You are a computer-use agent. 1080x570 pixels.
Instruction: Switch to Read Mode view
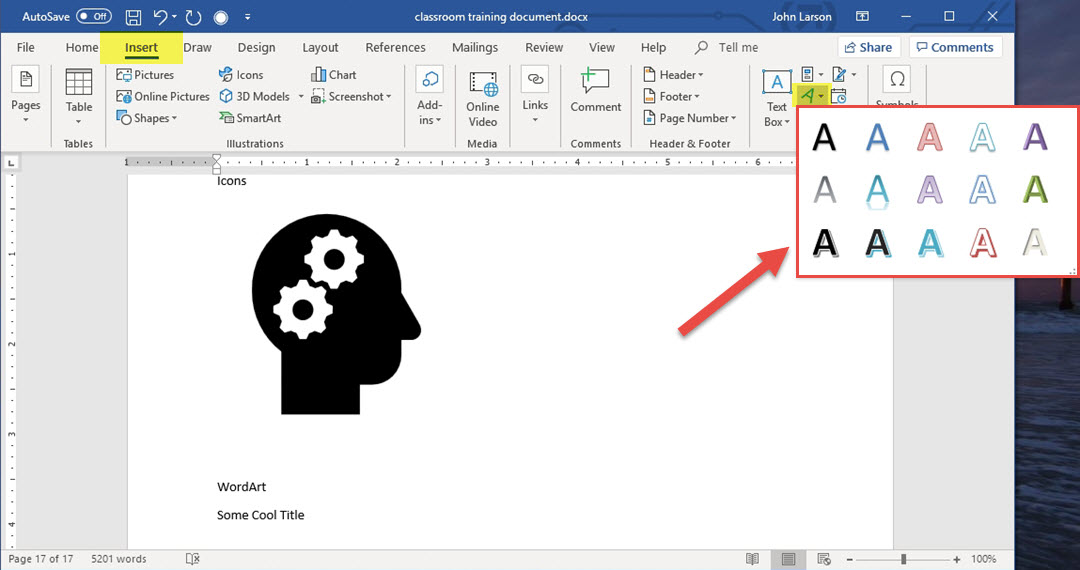[x=752, y=559]
